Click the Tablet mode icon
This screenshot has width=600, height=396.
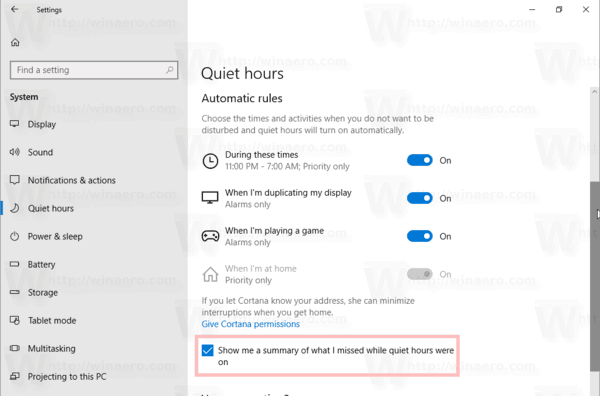15,320
